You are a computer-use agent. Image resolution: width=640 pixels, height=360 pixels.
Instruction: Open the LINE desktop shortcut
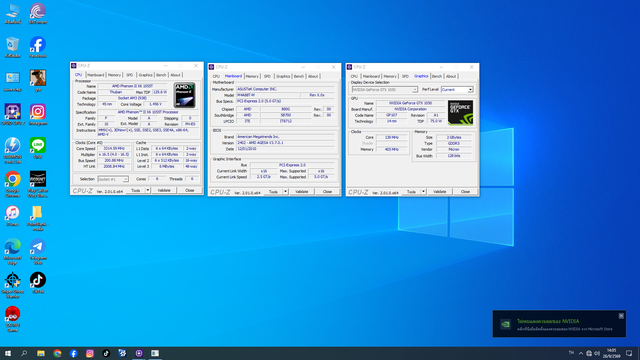38,148
